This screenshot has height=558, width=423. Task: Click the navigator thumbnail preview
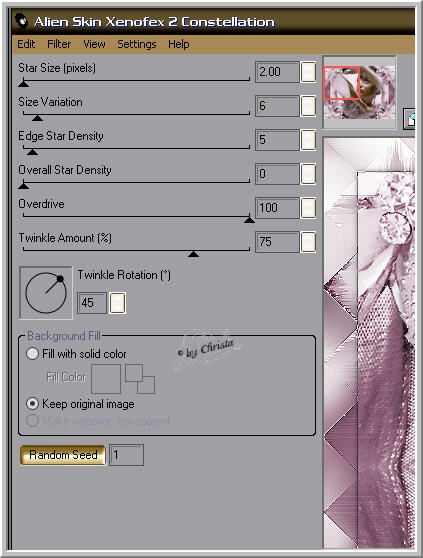359,92
